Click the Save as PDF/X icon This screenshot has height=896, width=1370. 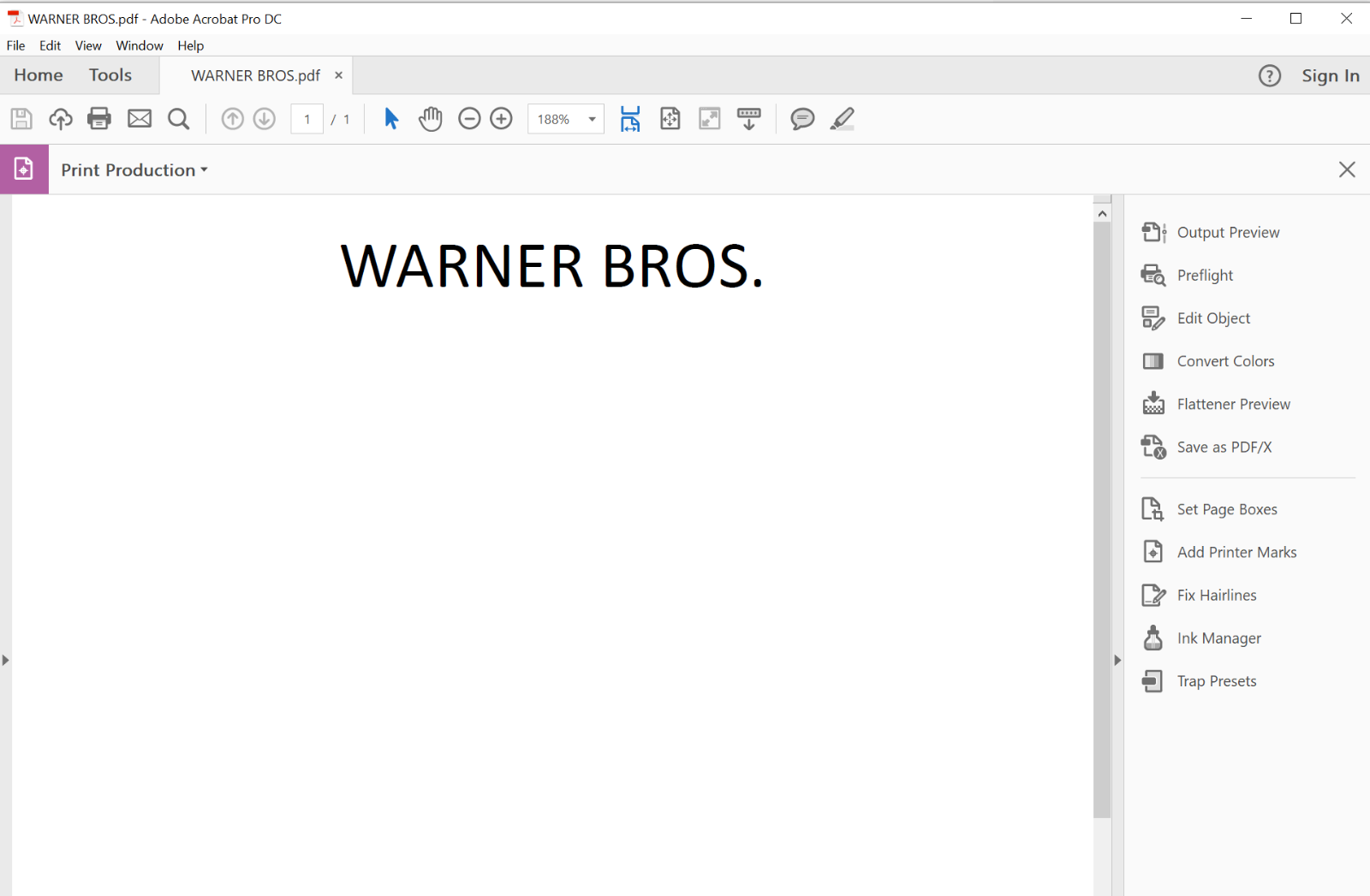[x=1153, y=447]
